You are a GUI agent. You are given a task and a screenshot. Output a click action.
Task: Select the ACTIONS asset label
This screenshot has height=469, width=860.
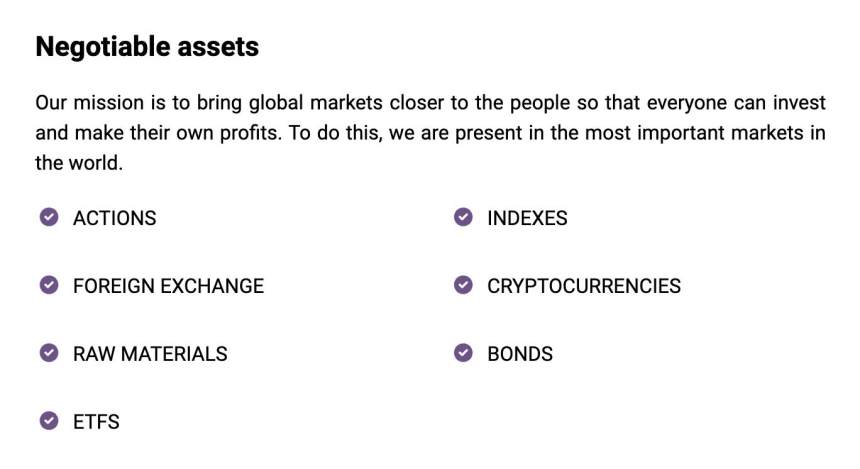(114, 218)
